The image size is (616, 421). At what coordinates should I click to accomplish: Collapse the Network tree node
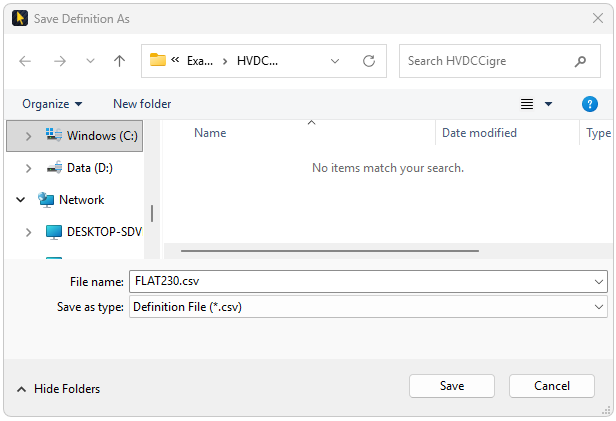coord(21,200)
